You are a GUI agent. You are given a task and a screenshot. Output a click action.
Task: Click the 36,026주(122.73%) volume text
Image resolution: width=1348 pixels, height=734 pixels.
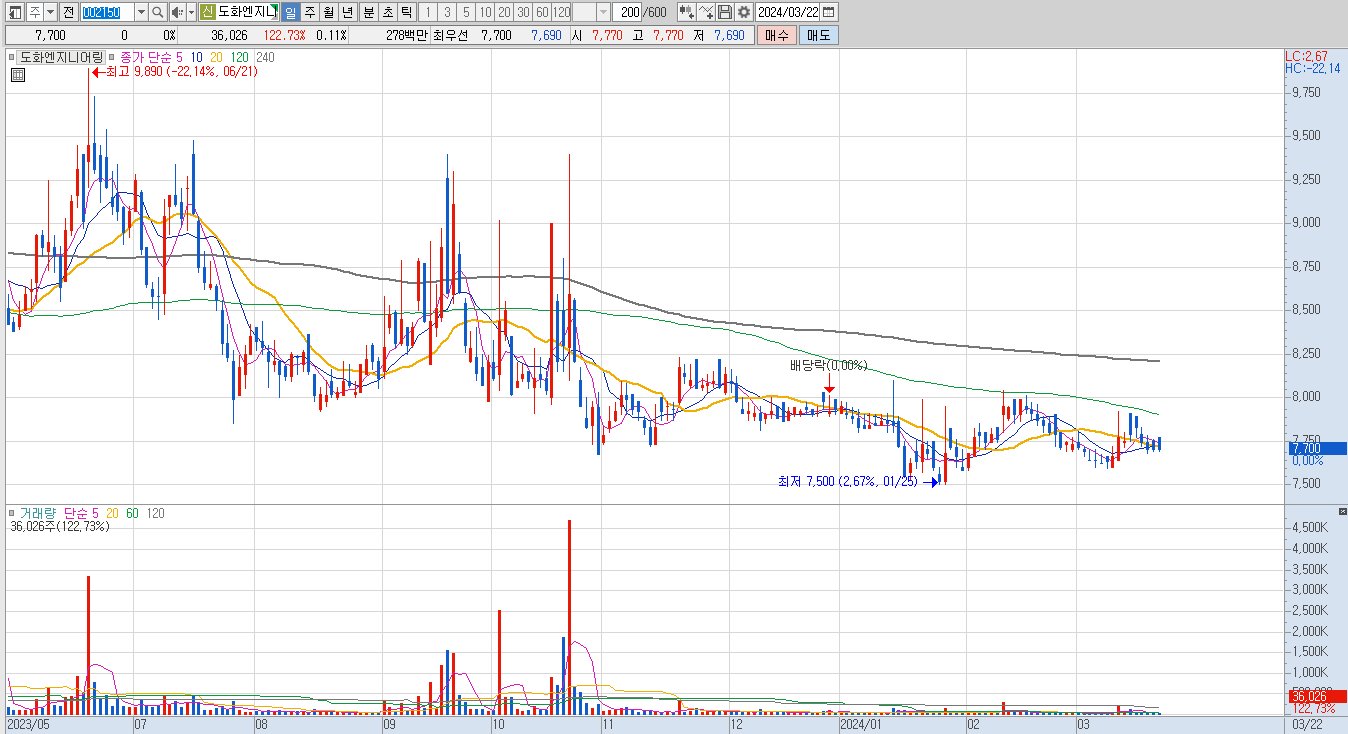[60, 526]
